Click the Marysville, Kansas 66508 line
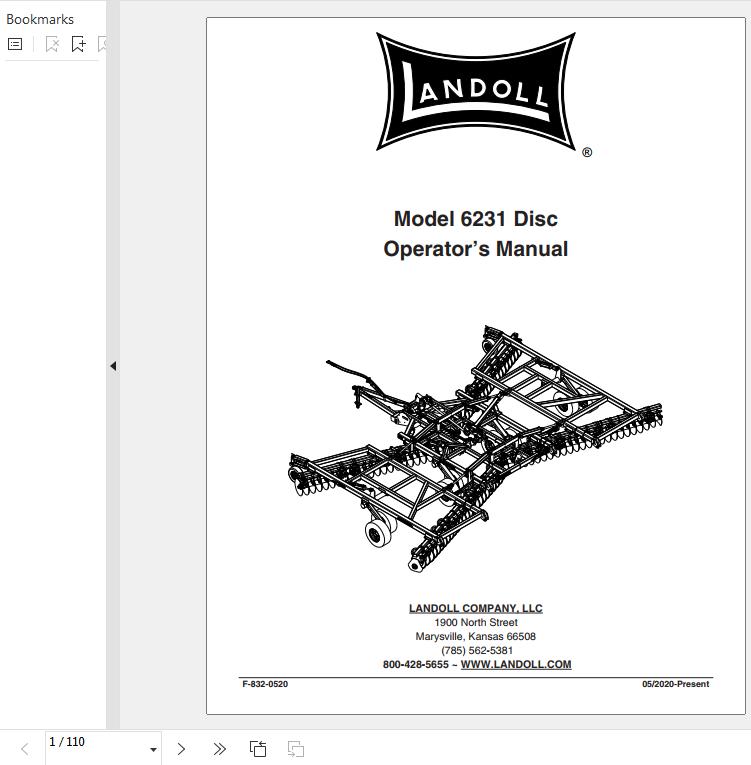The image size is (751, 765). (x=476, y=637)
